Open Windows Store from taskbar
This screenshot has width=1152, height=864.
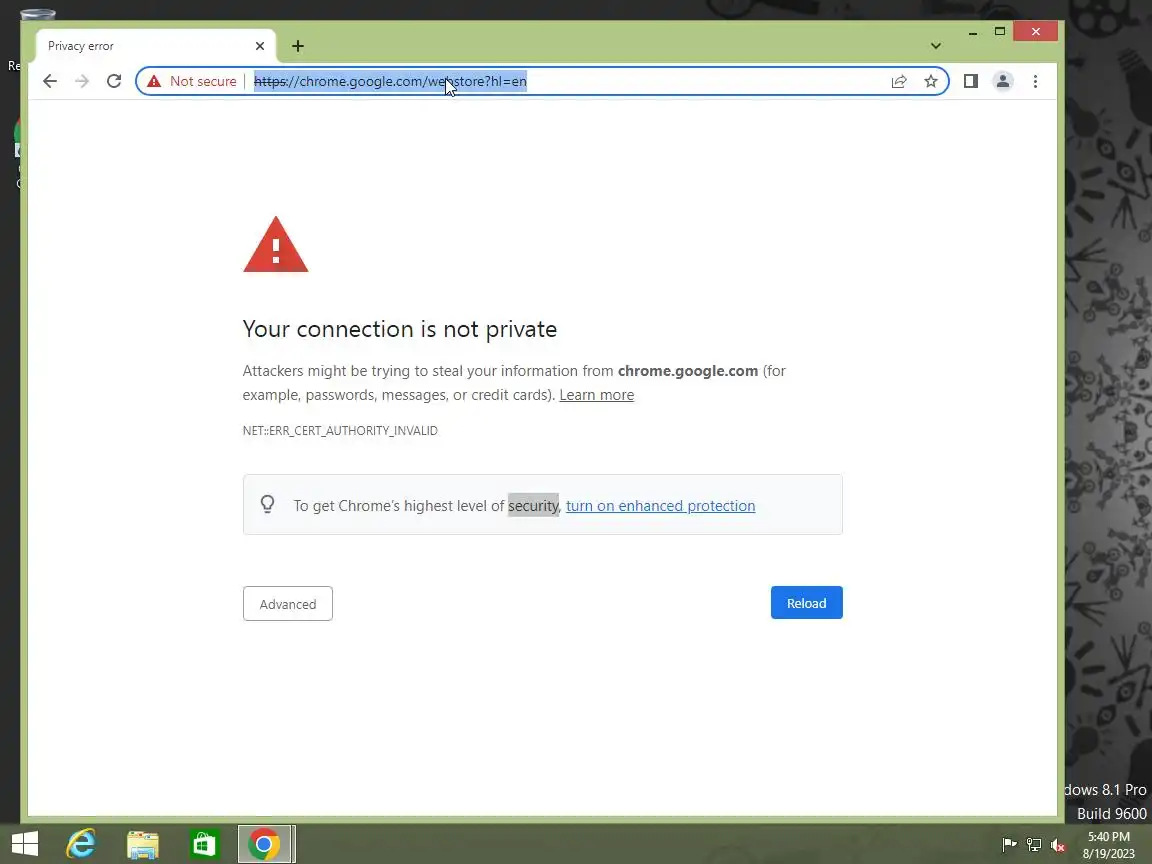pos(204,843)
